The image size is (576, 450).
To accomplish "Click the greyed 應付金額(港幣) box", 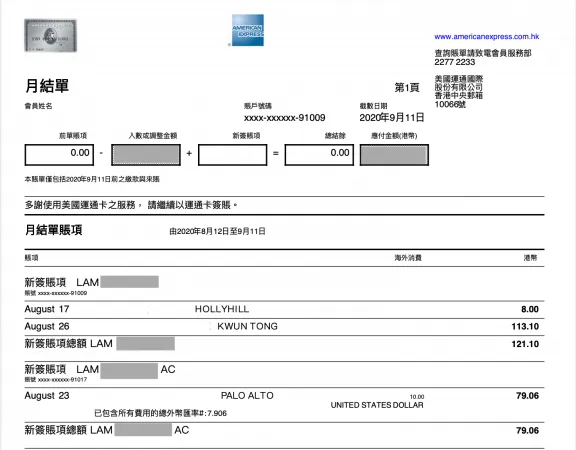I will click(x=394, y=155).
